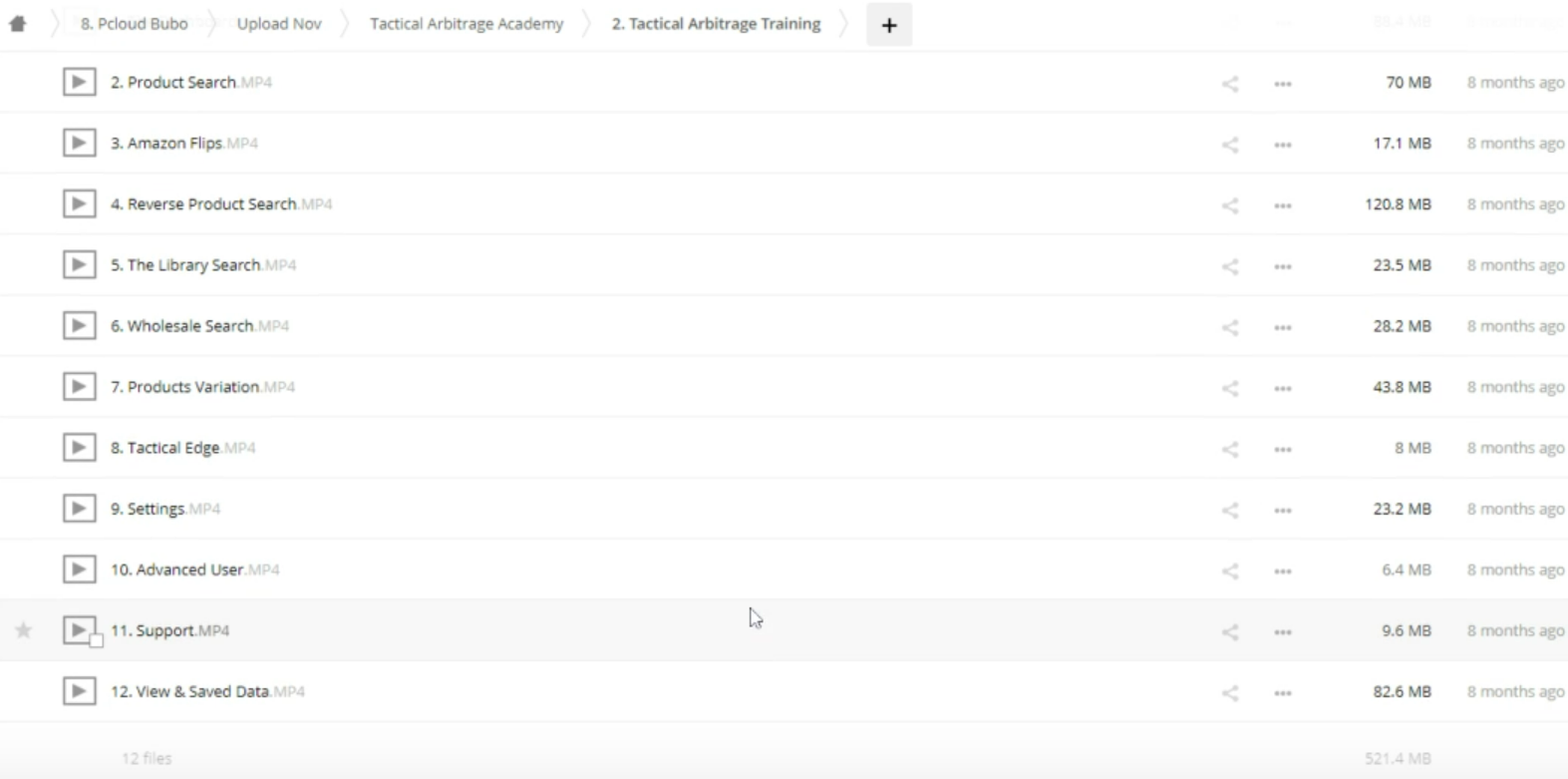1568x779 pixels.
Task: Share the 7. Products Variation file
Action: click(x=1230, y=388)
